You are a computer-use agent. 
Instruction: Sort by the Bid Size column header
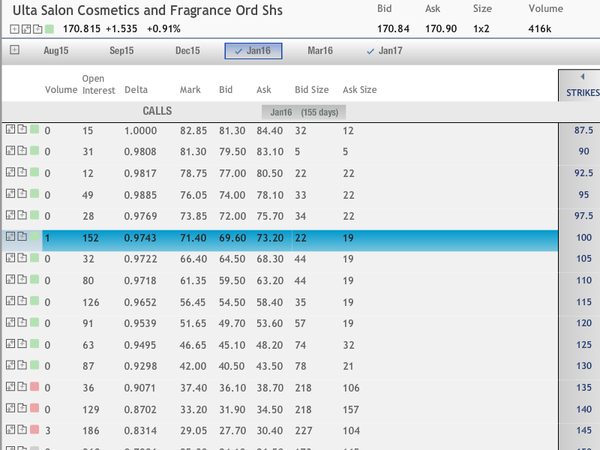click(x=311, y=90)
